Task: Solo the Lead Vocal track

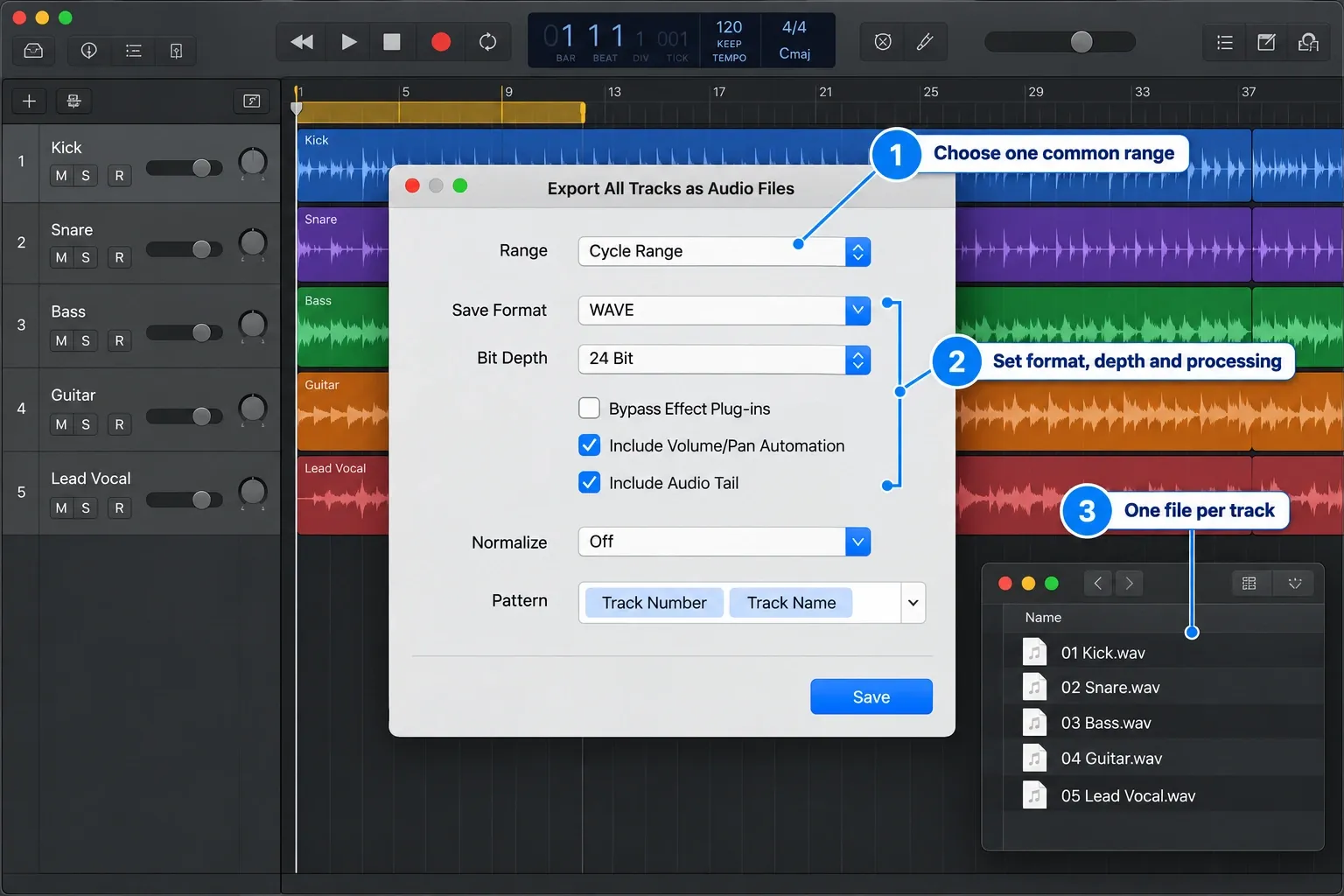Action: pos(86,508)
